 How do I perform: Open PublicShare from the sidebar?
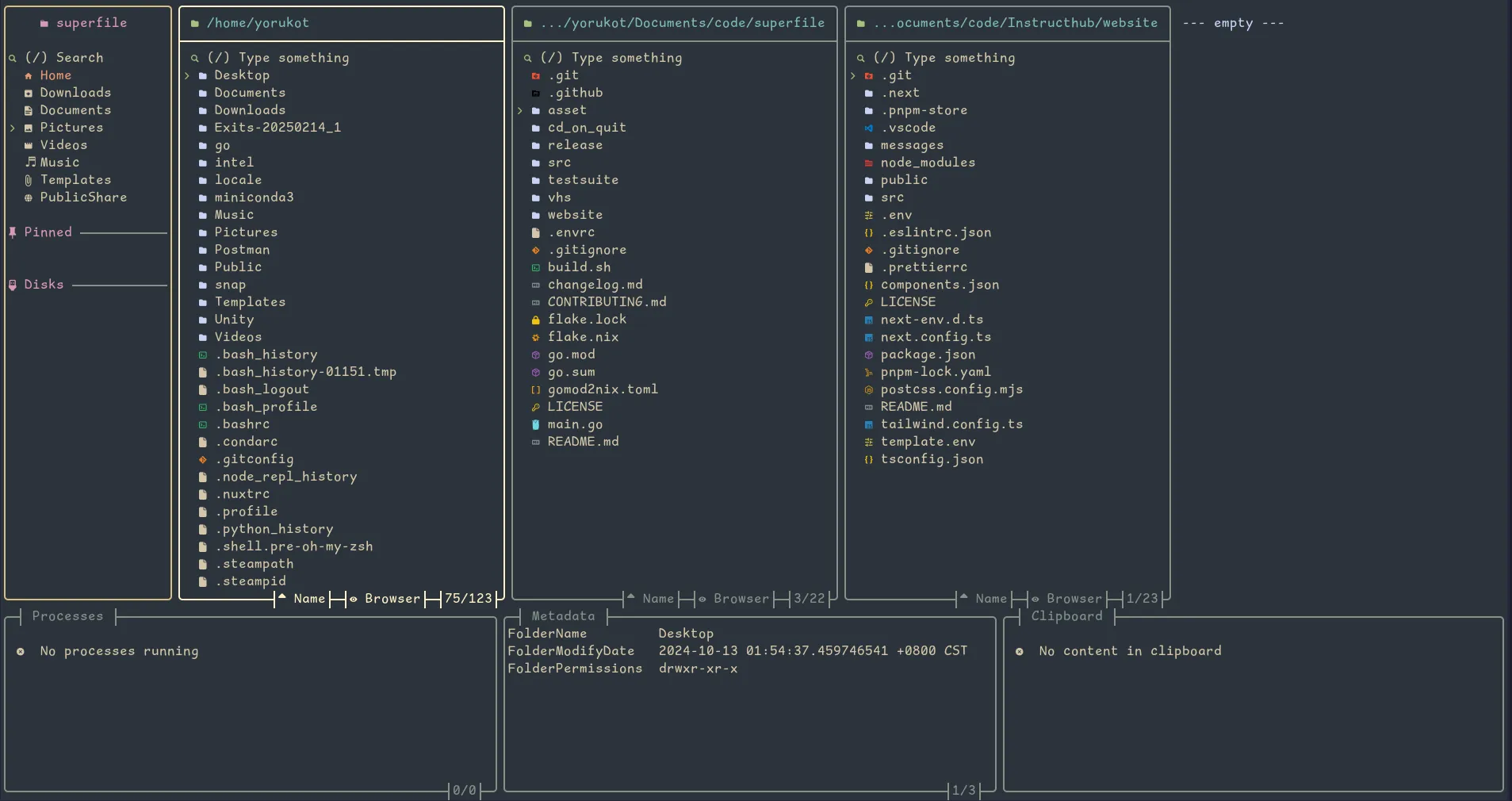click(x=83, y=197)
